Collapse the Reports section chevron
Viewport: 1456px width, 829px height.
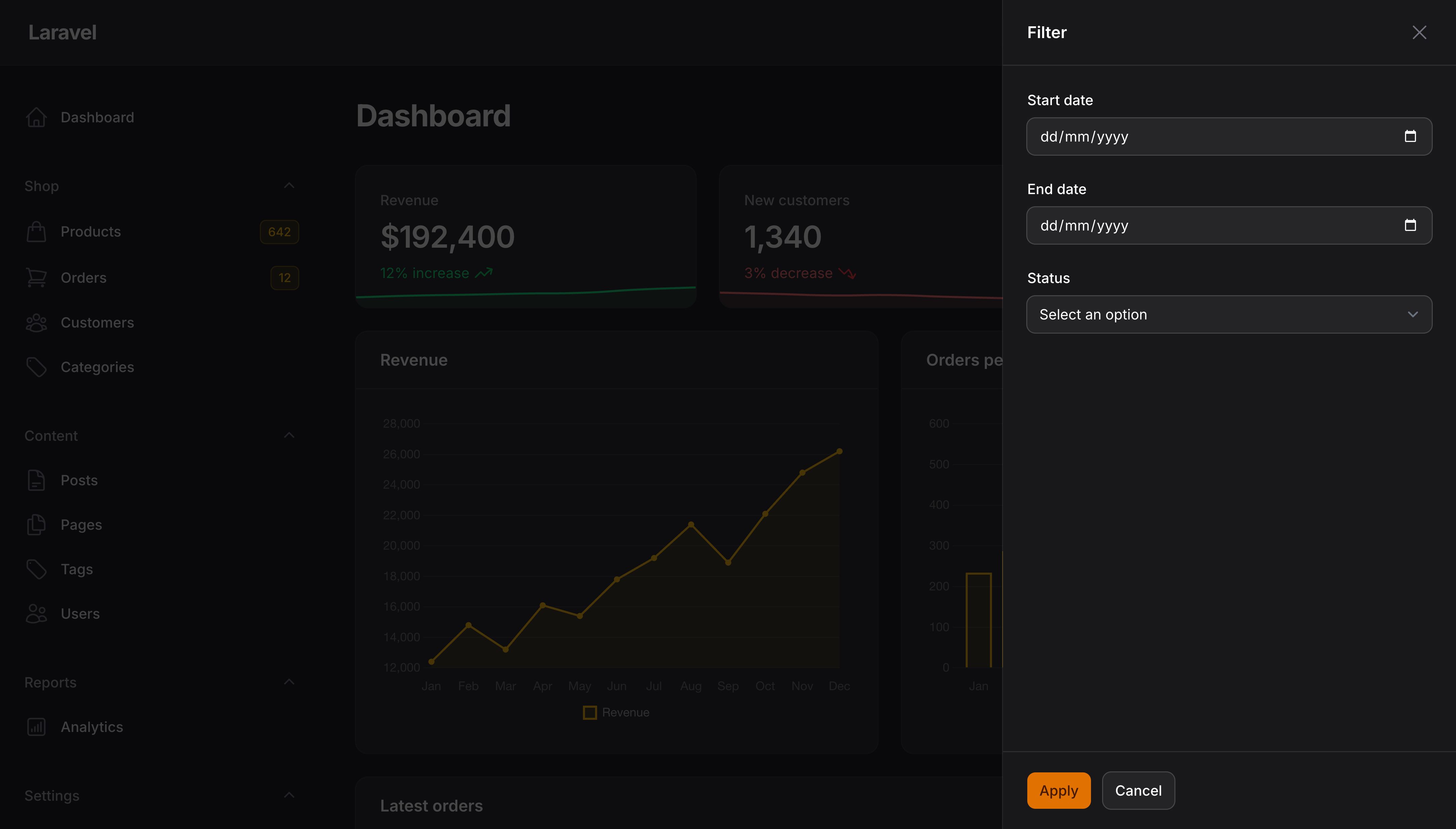289,682
